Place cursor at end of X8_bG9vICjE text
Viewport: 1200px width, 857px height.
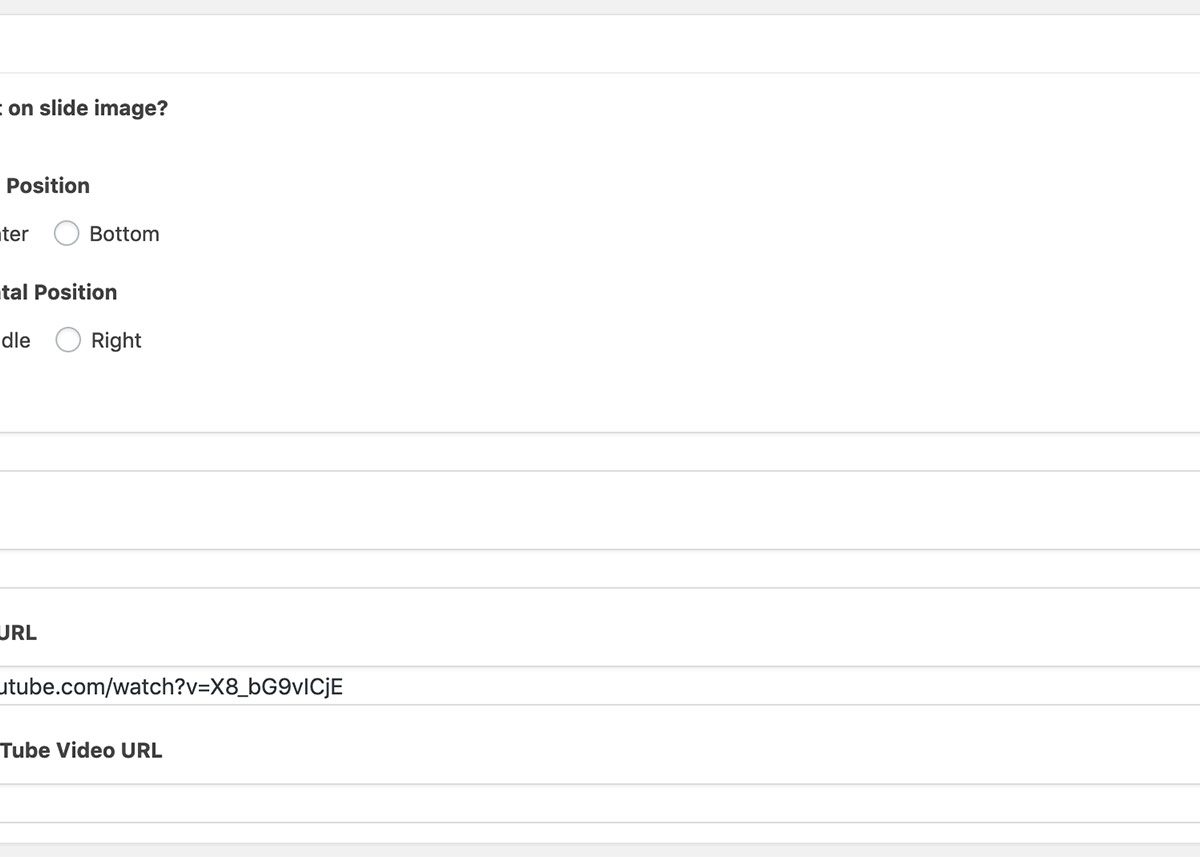[344, 687]
